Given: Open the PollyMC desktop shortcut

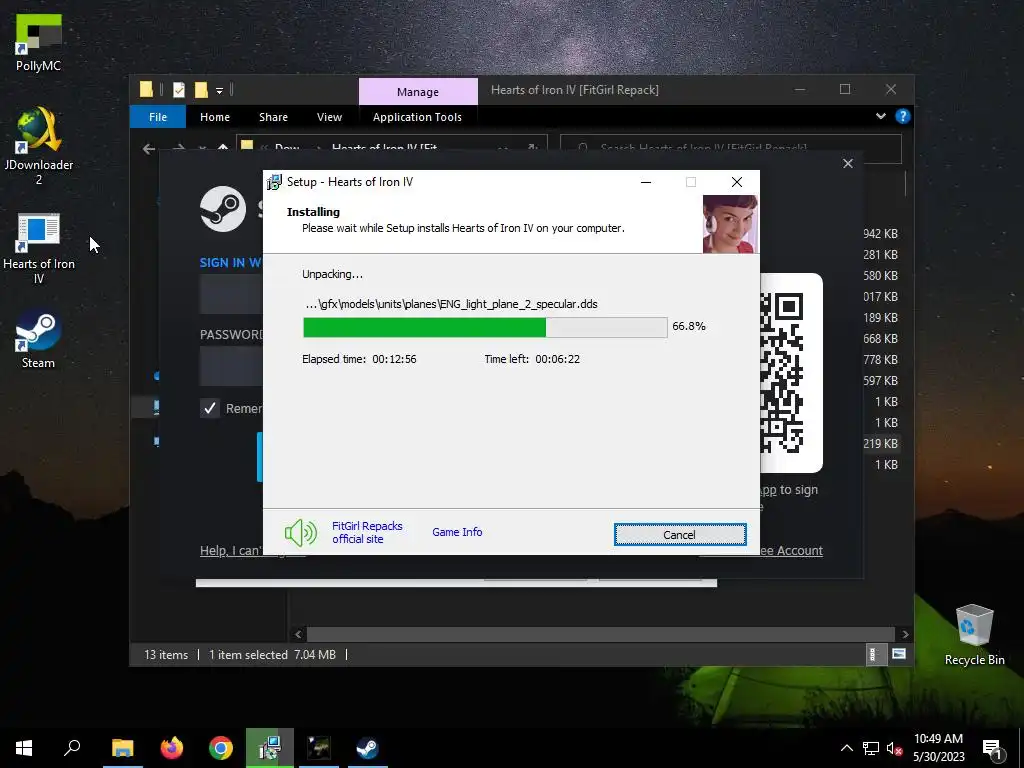Looking at the screenshot, I should [x=39, y=43].
